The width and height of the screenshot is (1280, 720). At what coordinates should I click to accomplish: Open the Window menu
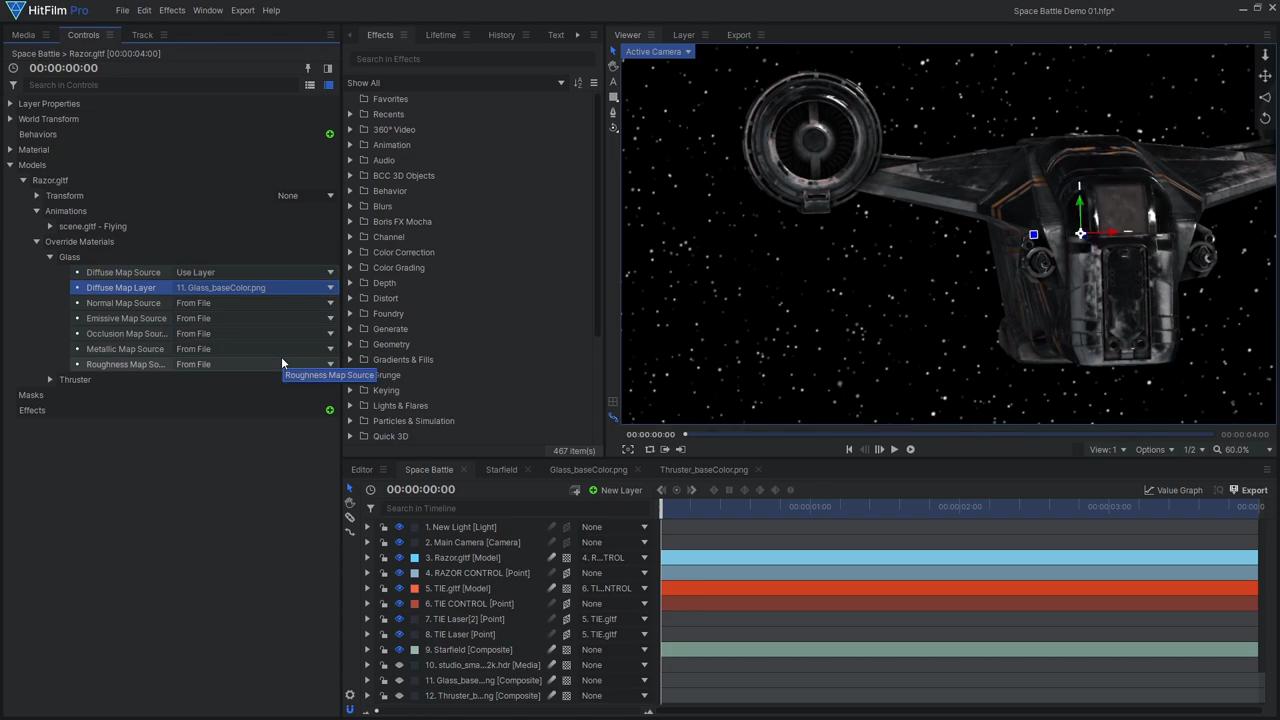(x=208, y=10)
